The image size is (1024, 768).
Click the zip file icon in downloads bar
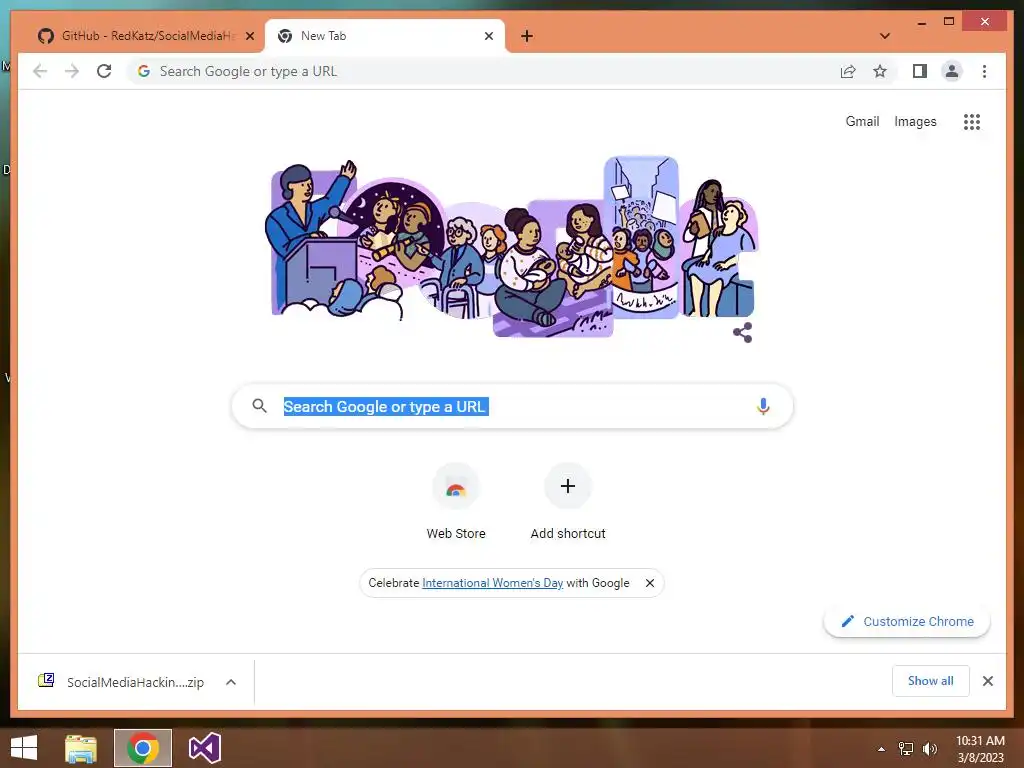[x=46, y=681]
